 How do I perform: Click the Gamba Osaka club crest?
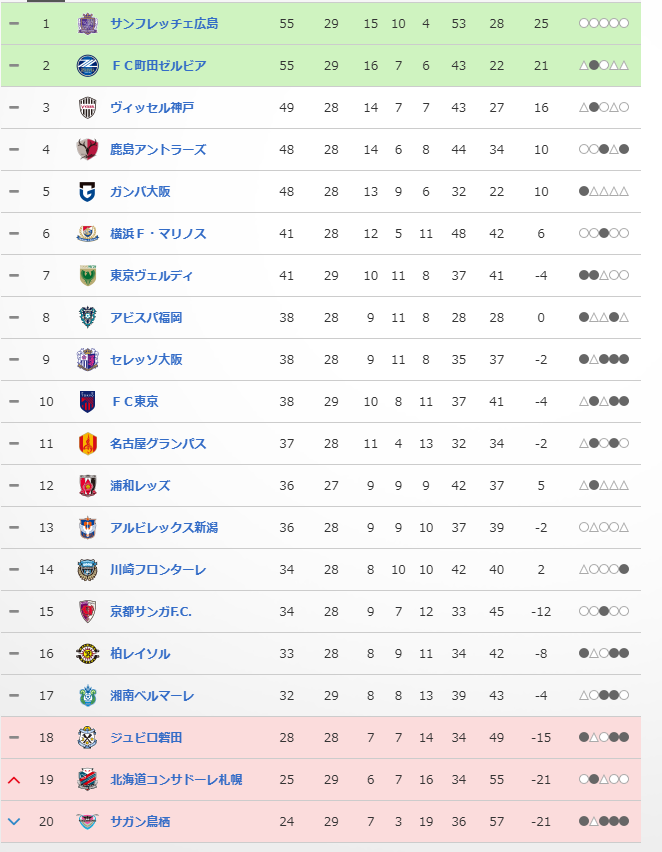[x=88, y=192]
